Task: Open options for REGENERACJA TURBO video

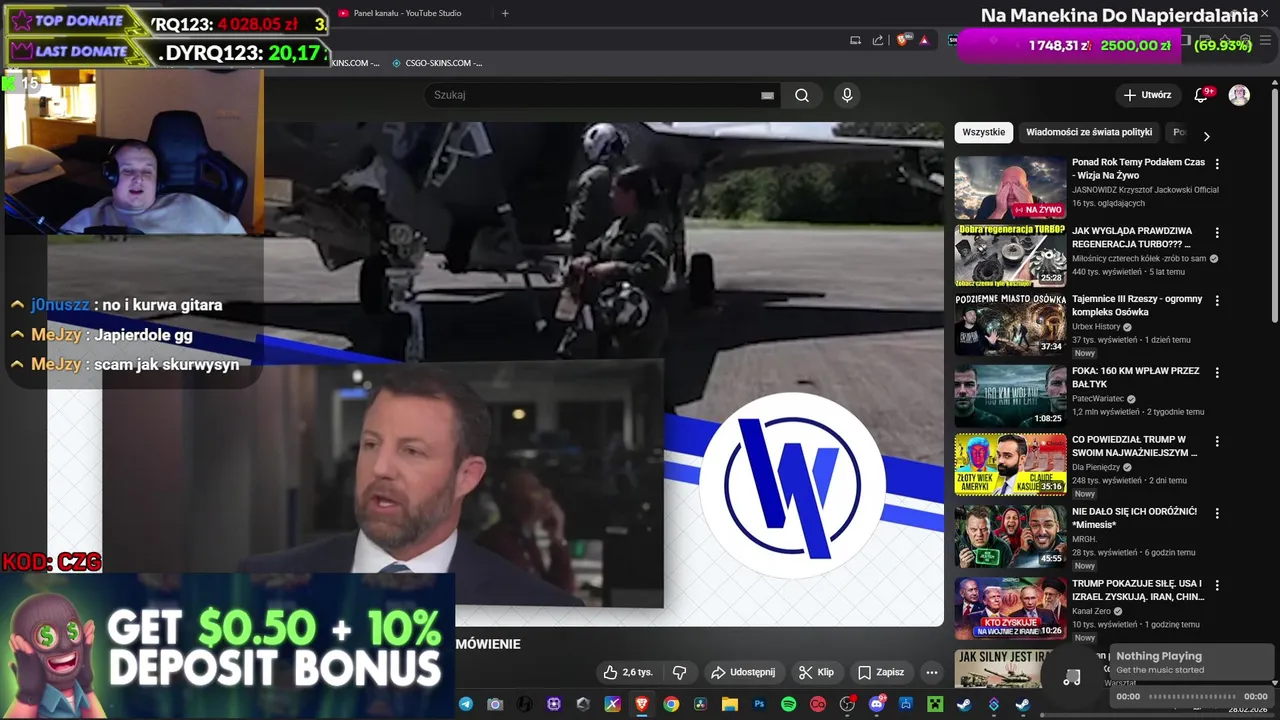Action: [x=1217, y=233]
